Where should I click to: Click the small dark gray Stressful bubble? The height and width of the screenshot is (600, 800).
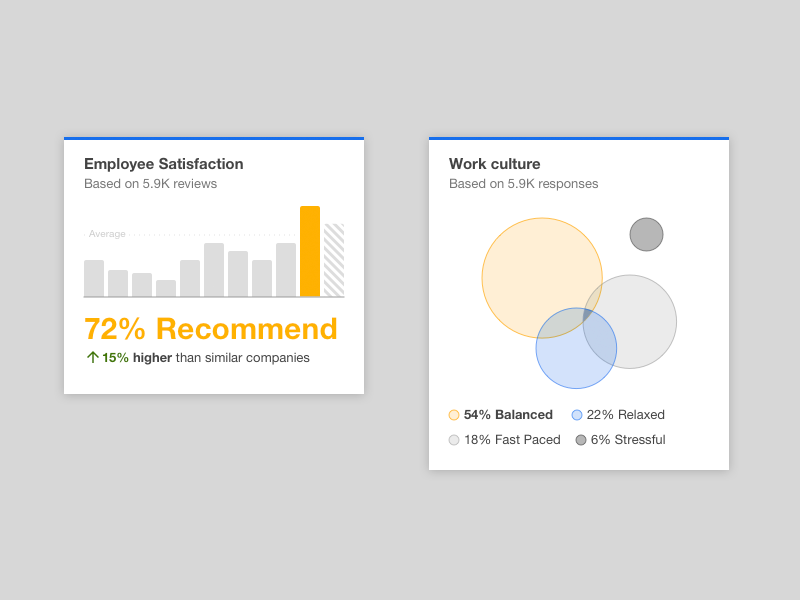pyautogui.click(x=646, y=235)
